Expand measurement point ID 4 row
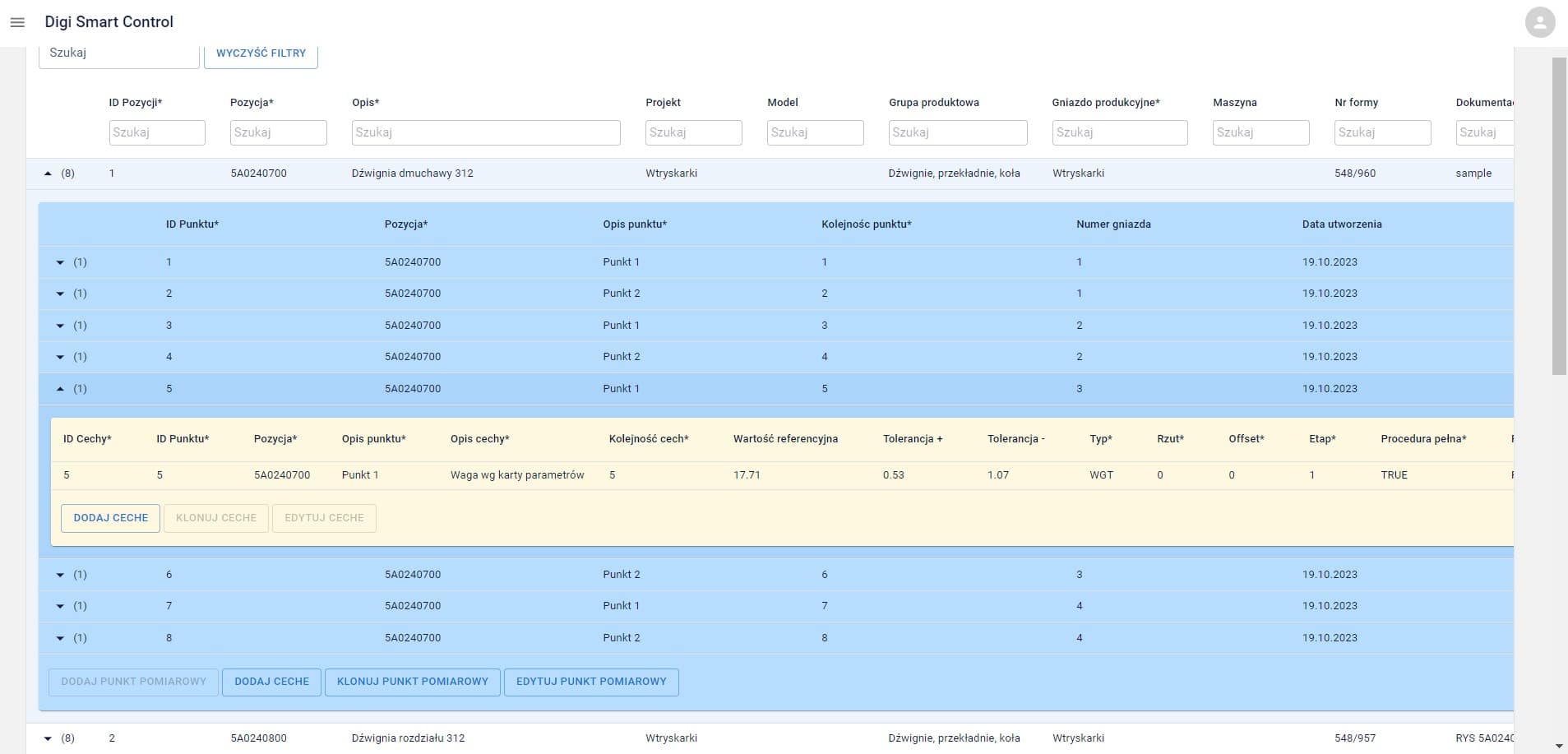Viewport: 1568px width, 754px height. click(60, 357)
